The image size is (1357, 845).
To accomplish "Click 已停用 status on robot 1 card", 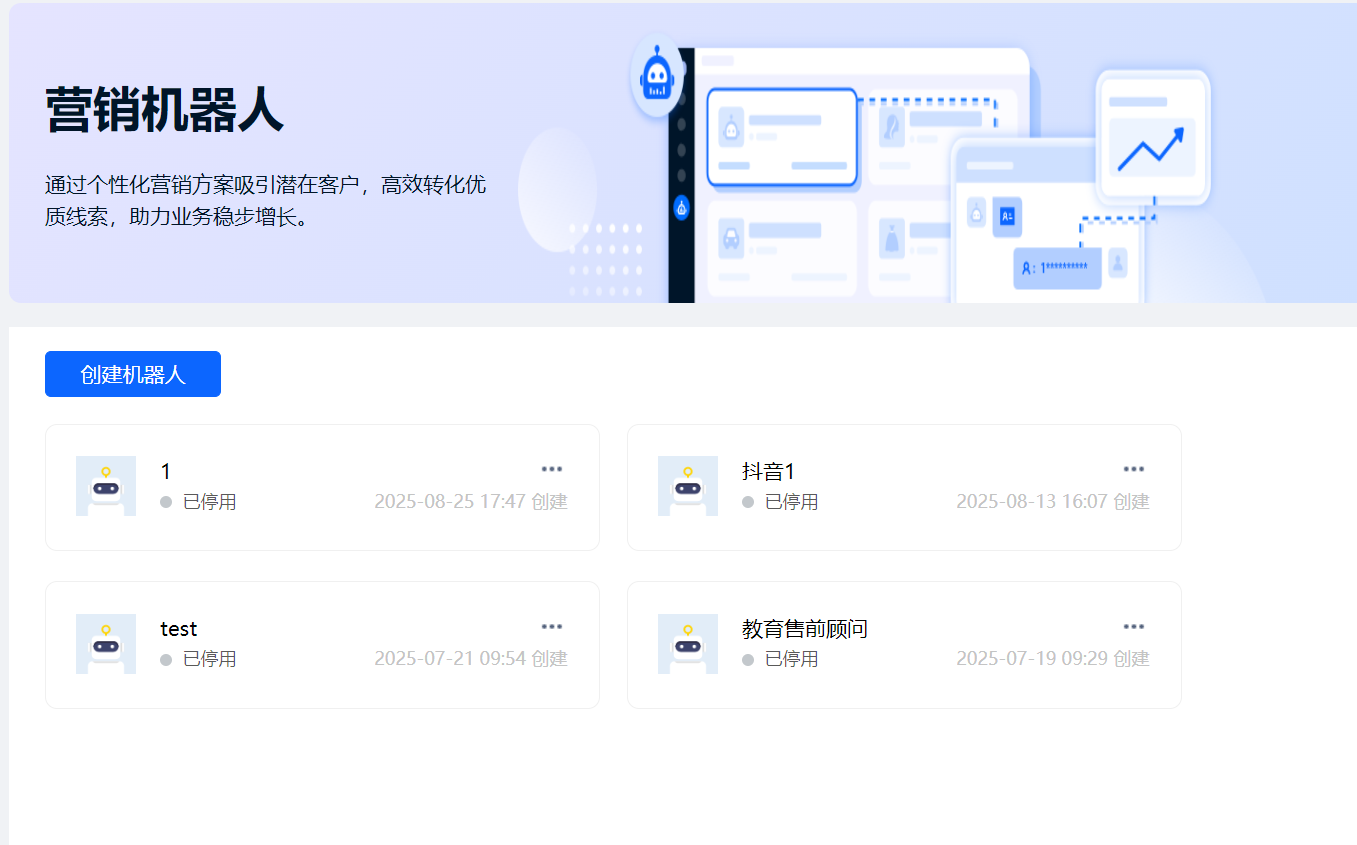I will (x=198, y=502).
